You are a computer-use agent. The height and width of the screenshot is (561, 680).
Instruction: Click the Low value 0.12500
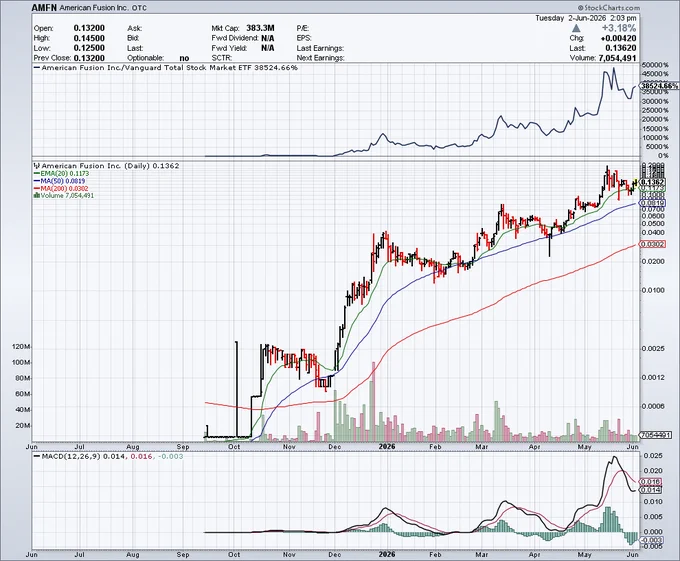pos(89,48)
